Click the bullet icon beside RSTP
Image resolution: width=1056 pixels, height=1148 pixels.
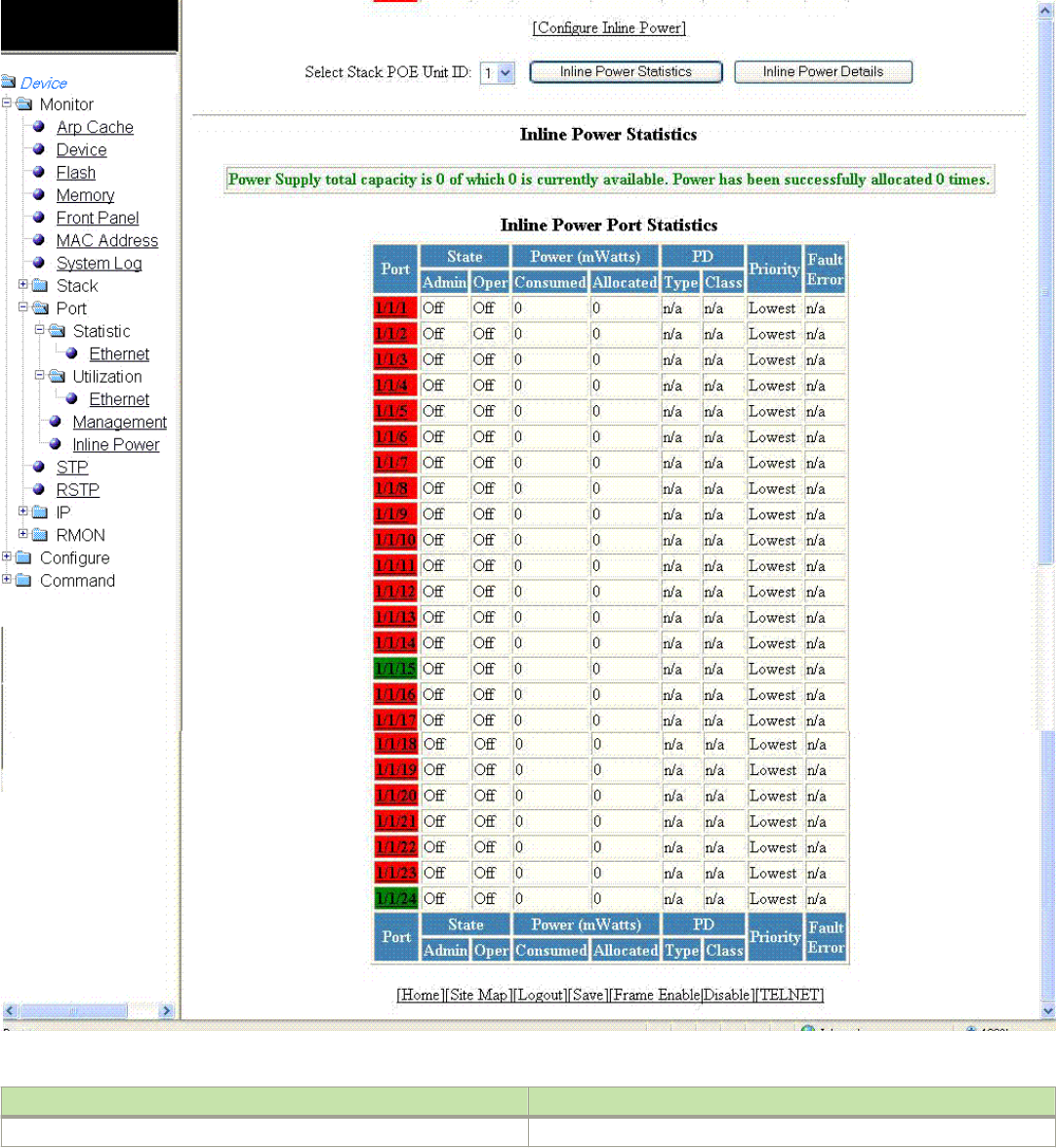point(39,489)
